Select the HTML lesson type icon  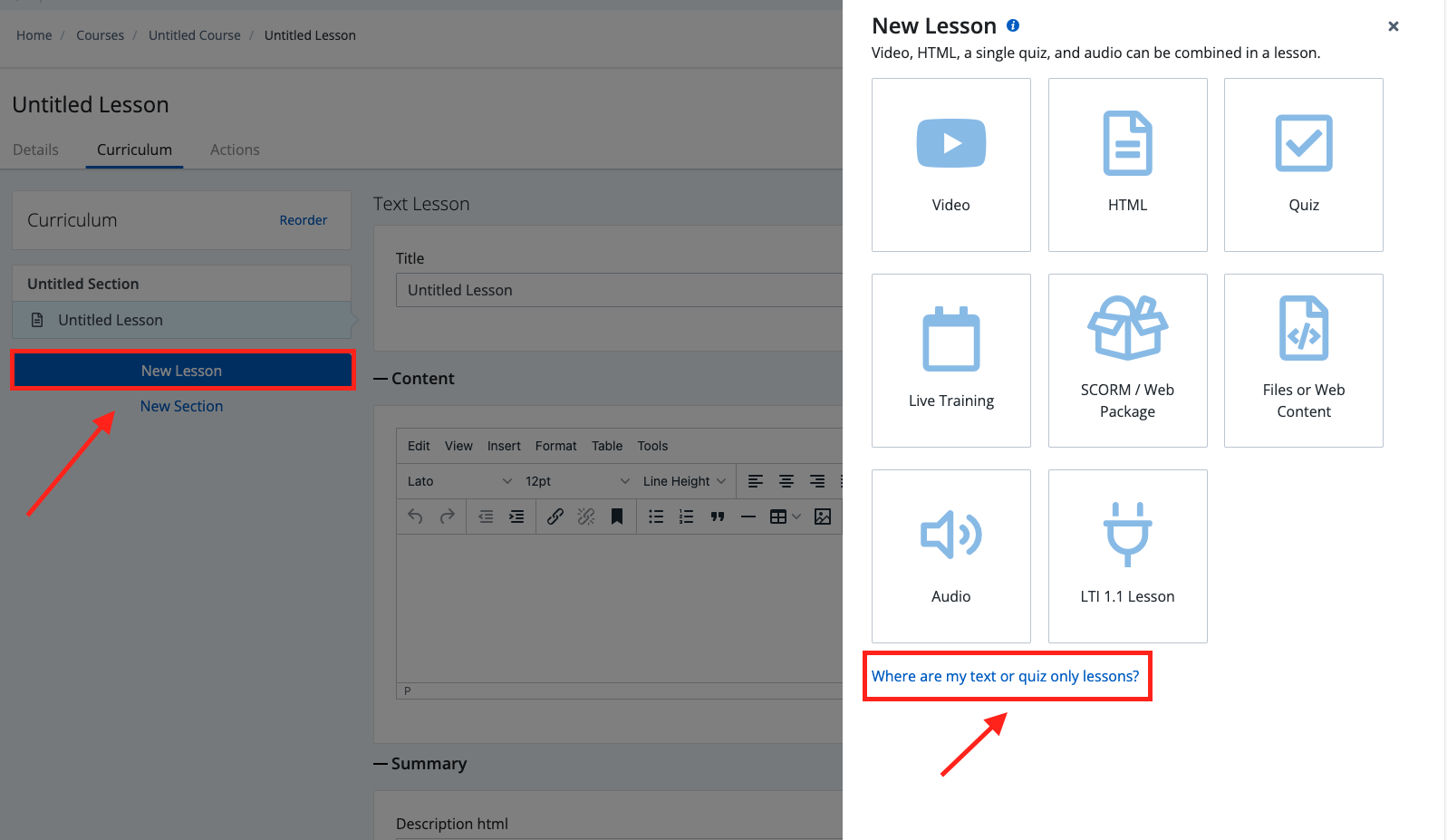pyautogui.click(x=1127, y=143)
